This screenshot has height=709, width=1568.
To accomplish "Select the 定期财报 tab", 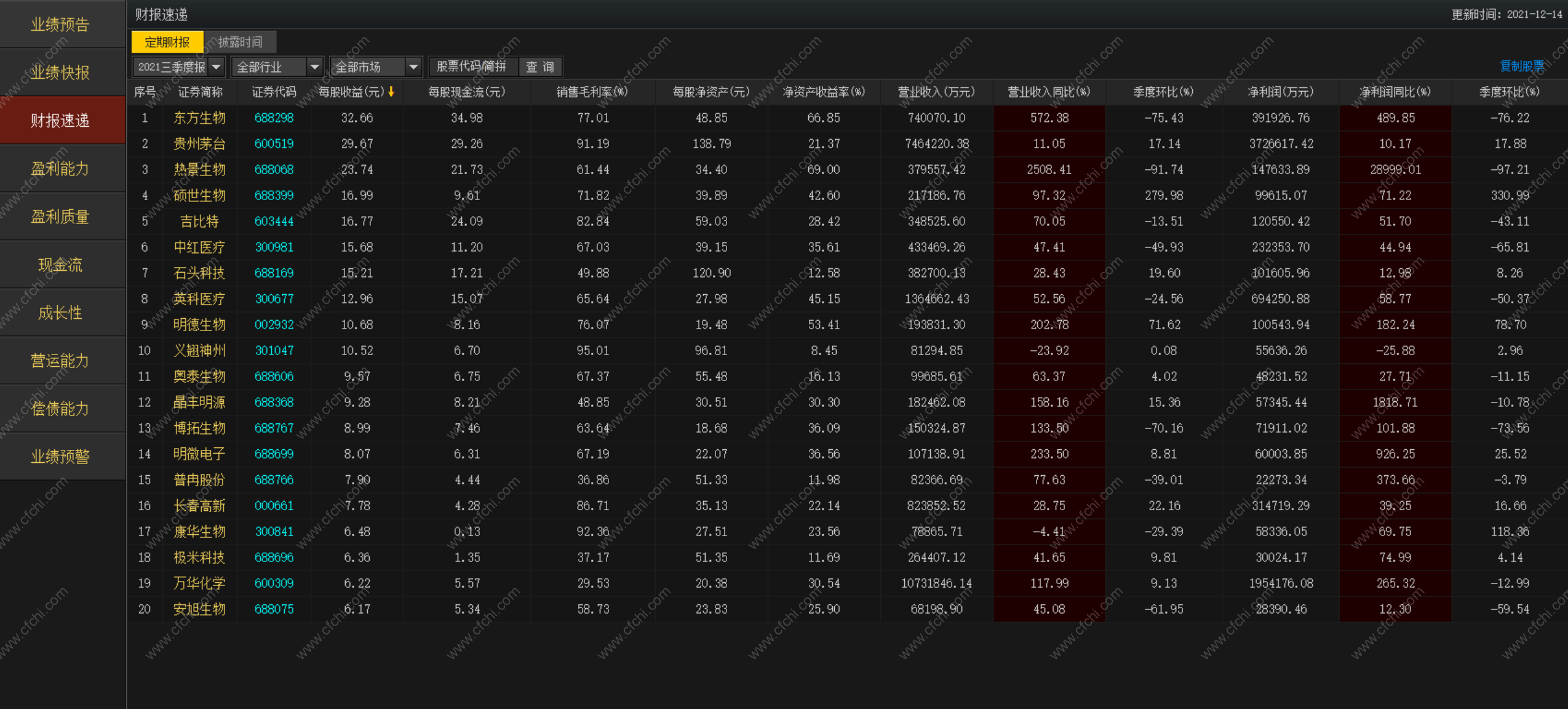I will [167, 42].
